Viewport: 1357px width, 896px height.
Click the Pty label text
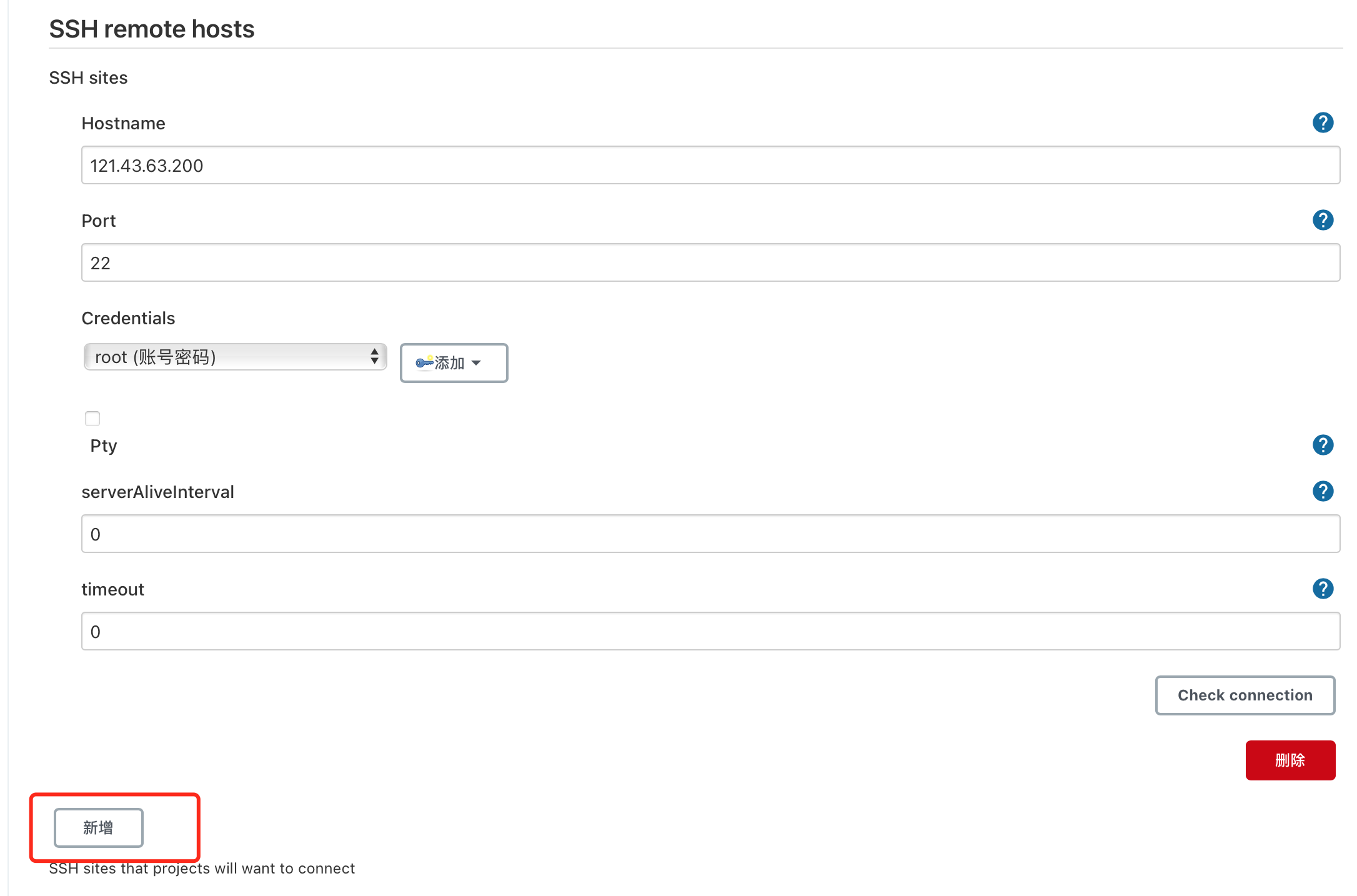[x=104, y=446]
